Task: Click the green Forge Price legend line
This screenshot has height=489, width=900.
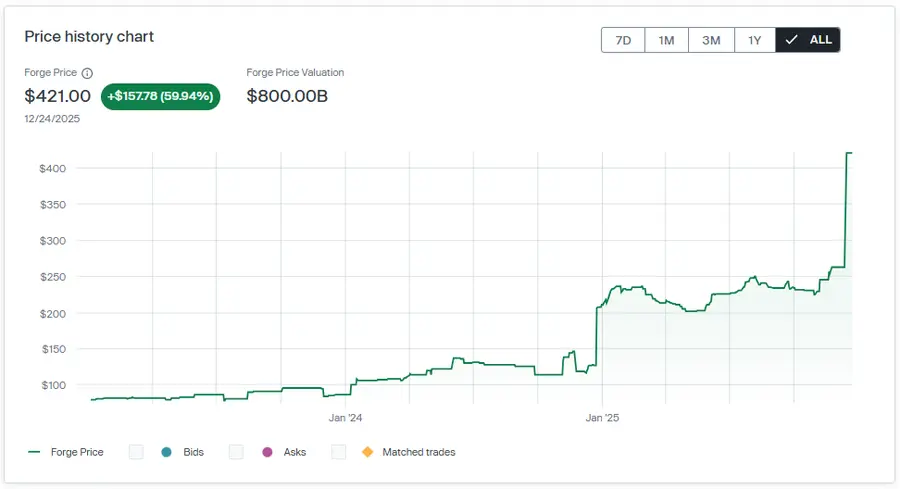Action: pyautogui.click(x=34, y=452)
